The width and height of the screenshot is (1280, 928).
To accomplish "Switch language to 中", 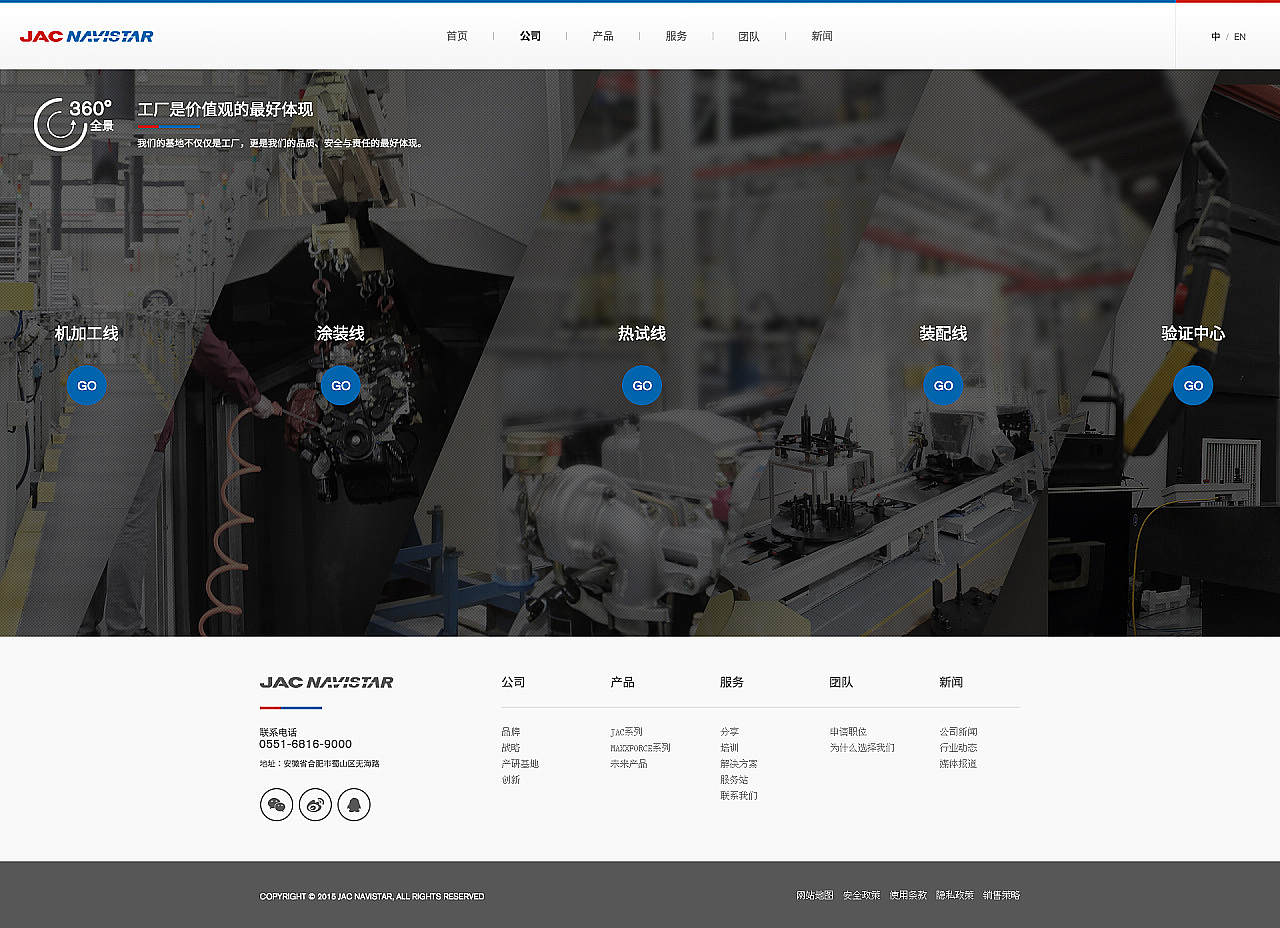I will 1216,37.
